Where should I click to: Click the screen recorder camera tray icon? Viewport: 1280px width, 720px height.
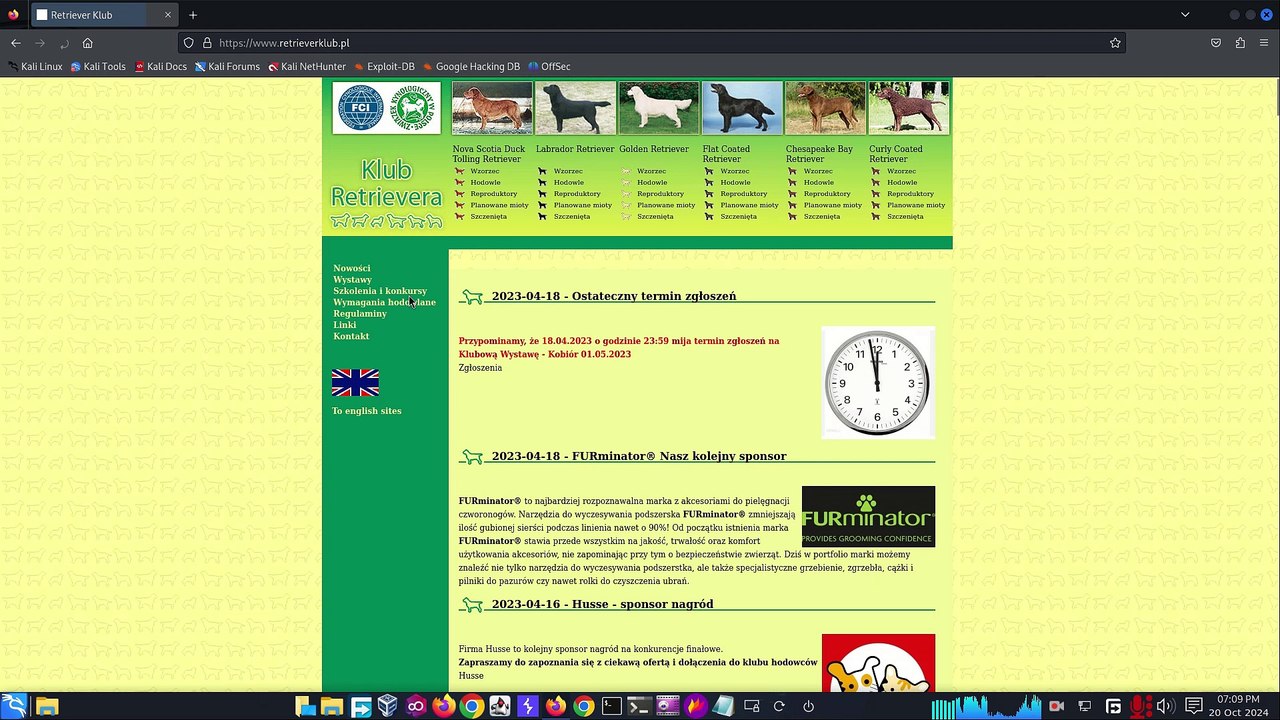(1056, 706)
